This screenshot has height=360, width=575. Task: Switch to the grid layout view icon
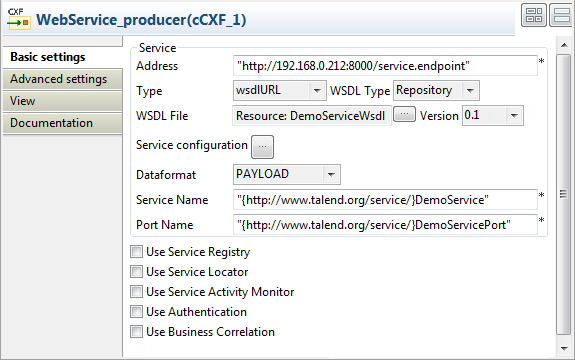(534, 15)
